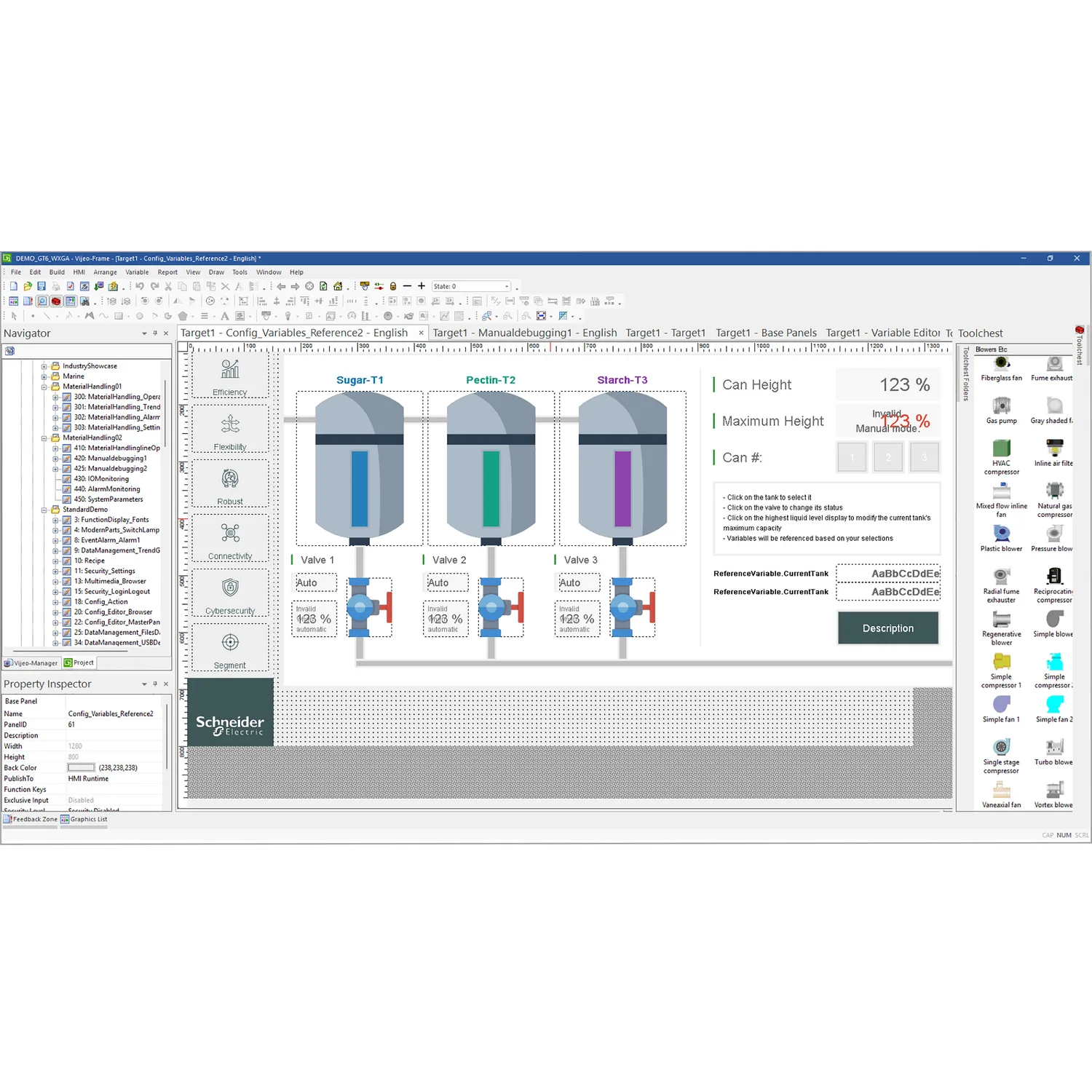Expand the Marine folder in the tree
Screen dimensions: 1092x1092
[44, 376]
